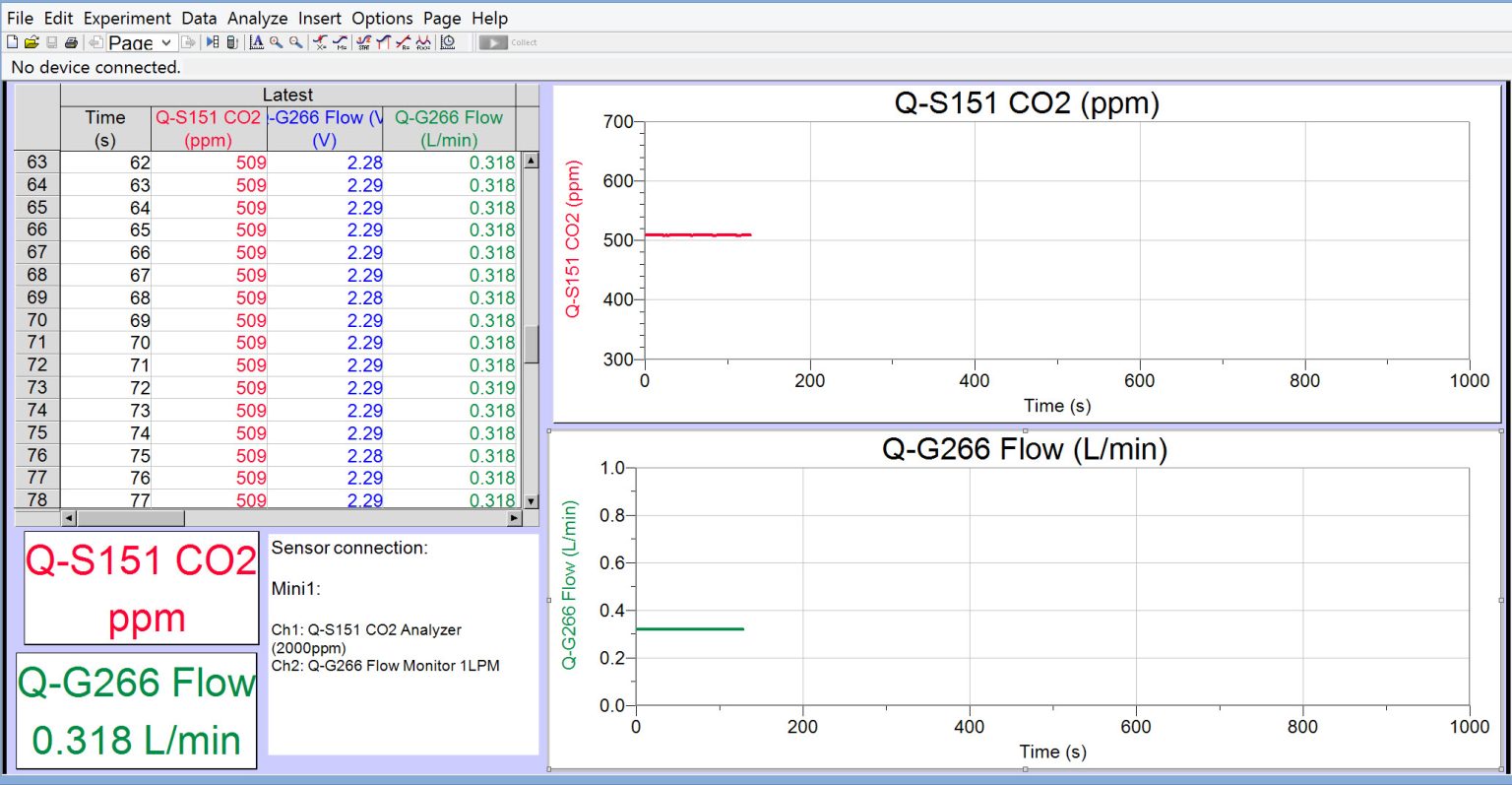Click Q-G266 Flow (L/min) y-axis label
The width and height of the screenshot is (1512, 785).
[569, 585]
